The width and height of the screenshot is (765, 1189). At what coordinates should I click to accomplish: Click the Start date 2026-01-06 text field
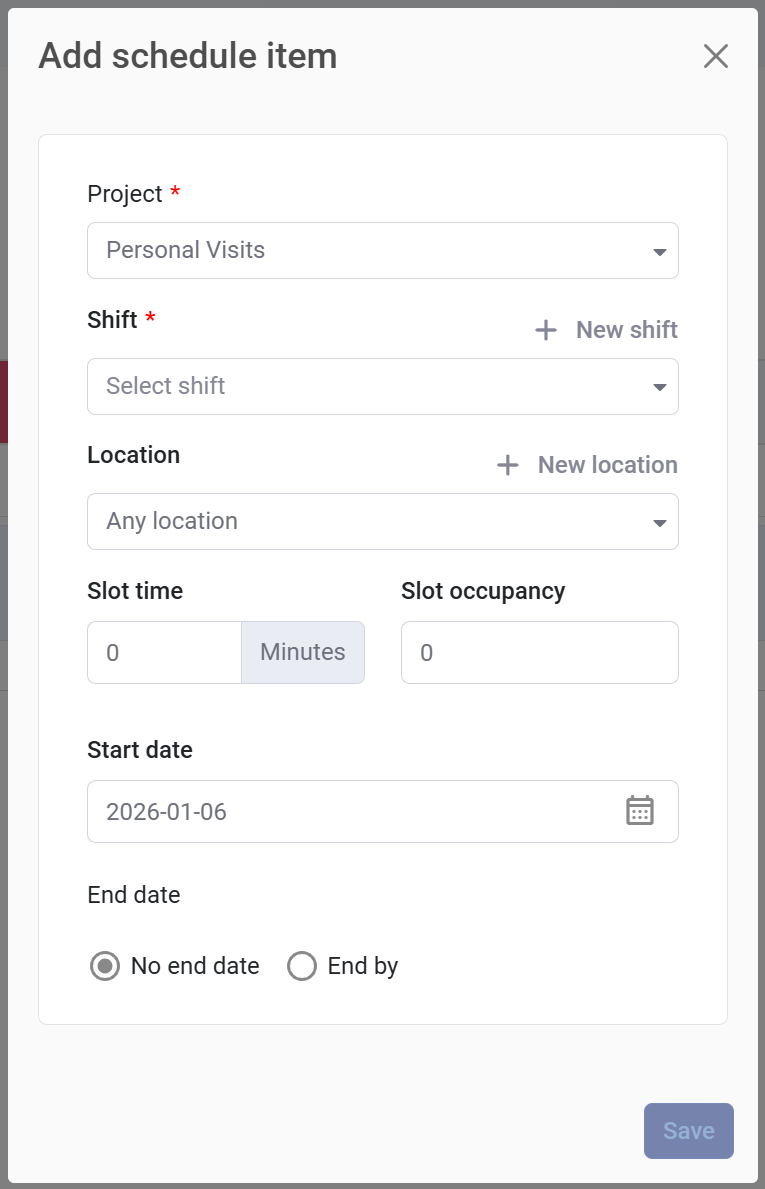350,811
